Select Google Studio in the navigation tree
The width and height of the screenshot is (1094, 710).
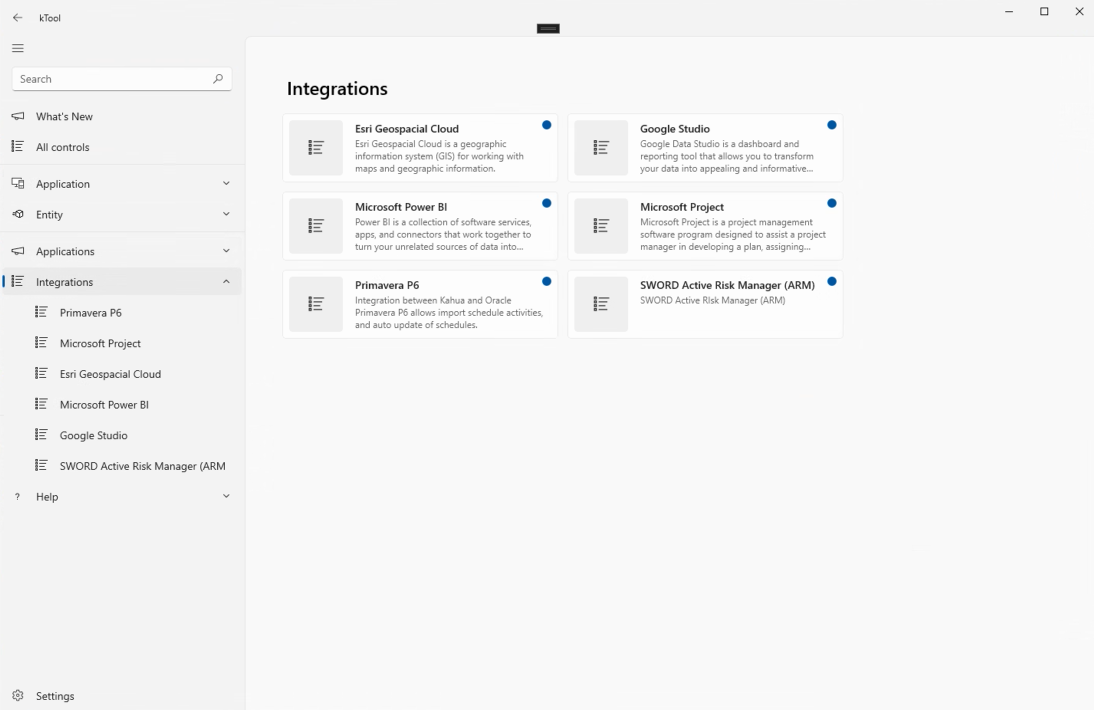[x=122, y=435]
